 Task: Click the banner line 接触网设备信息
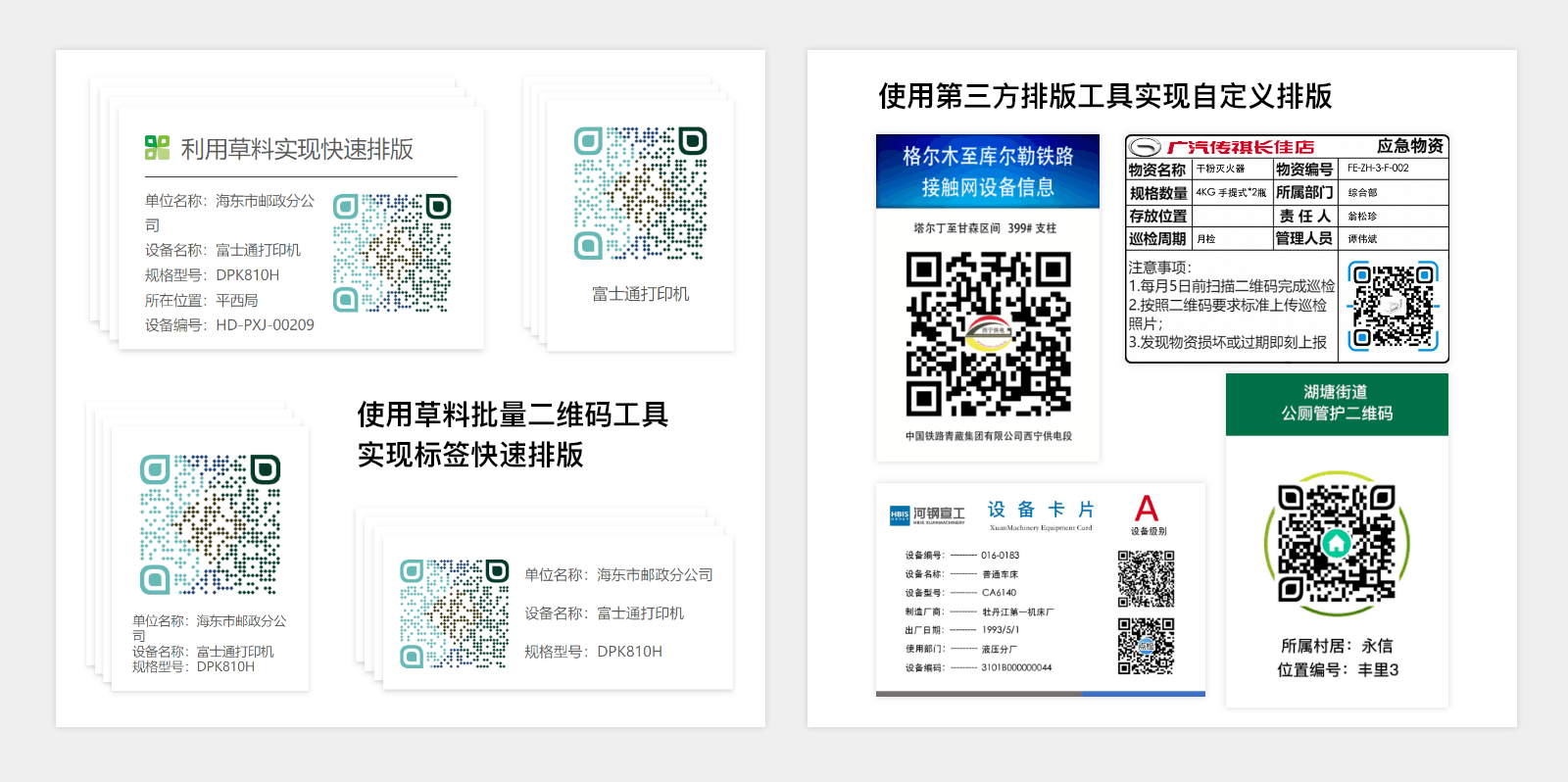click(x=988, y=187)
